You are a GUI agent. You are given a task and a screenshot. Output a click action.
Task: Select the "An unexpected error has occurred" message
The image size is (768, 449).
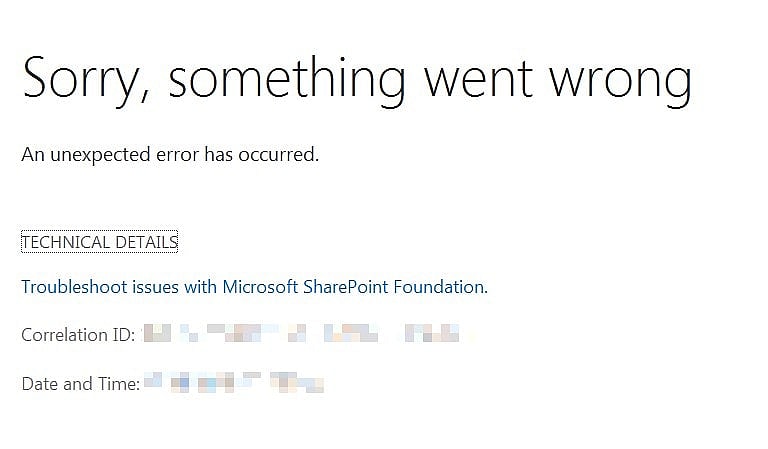170,155
